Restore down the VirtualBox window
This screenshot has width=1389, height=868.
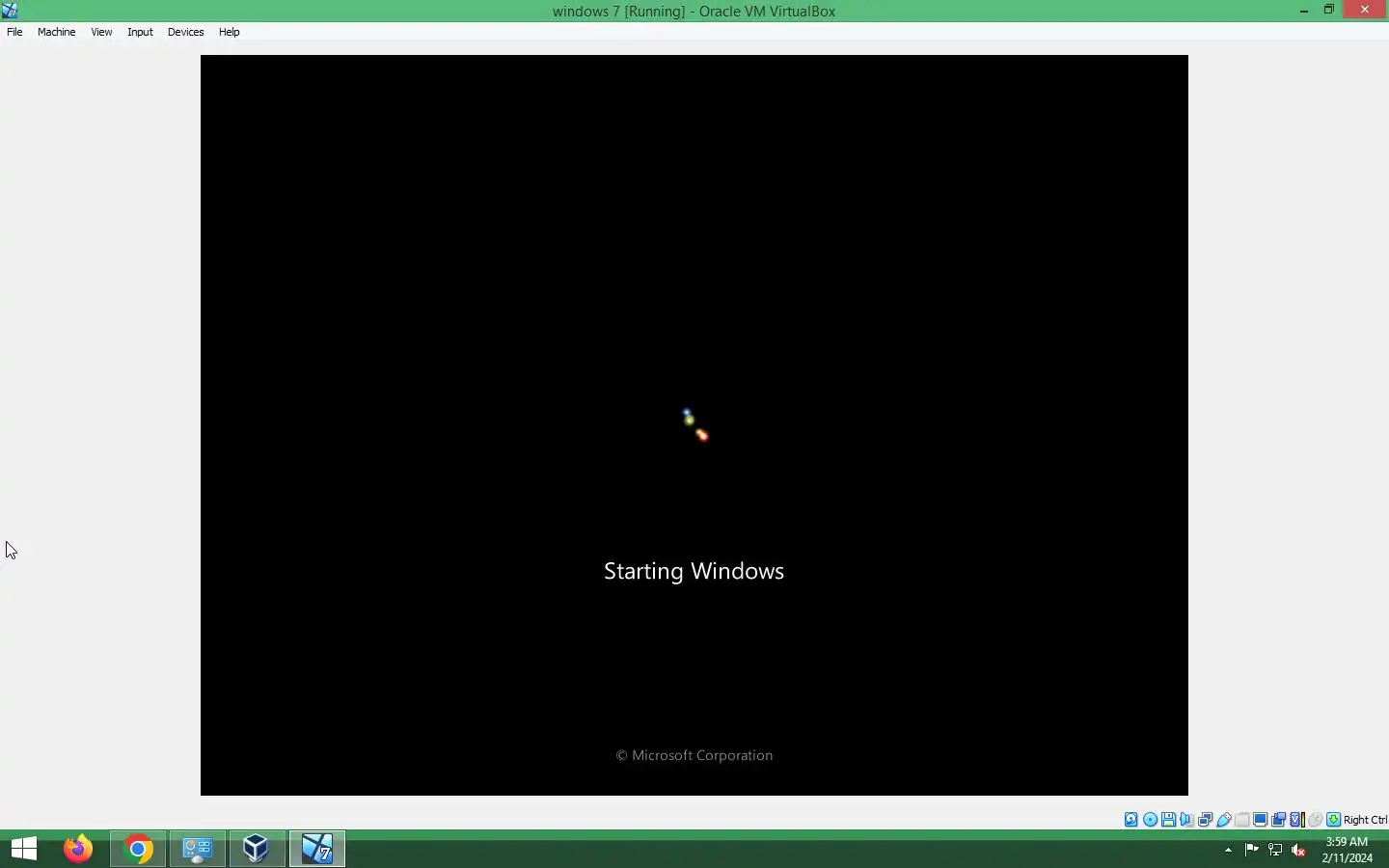(x=1330, y=10)
